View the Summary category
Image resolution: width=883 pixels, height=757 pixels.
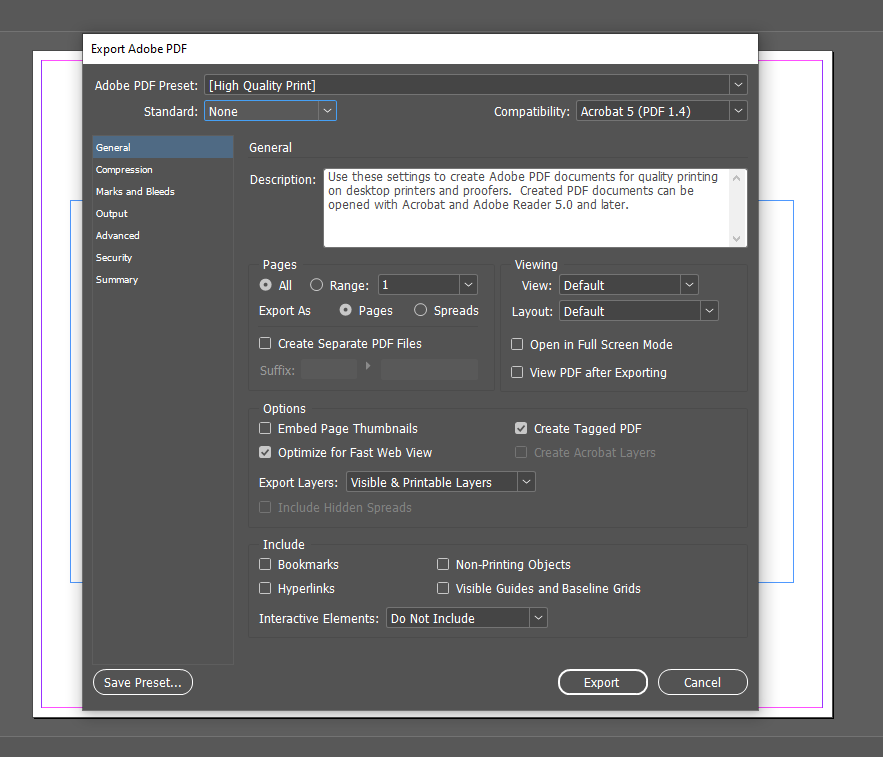tap(163, 279)
